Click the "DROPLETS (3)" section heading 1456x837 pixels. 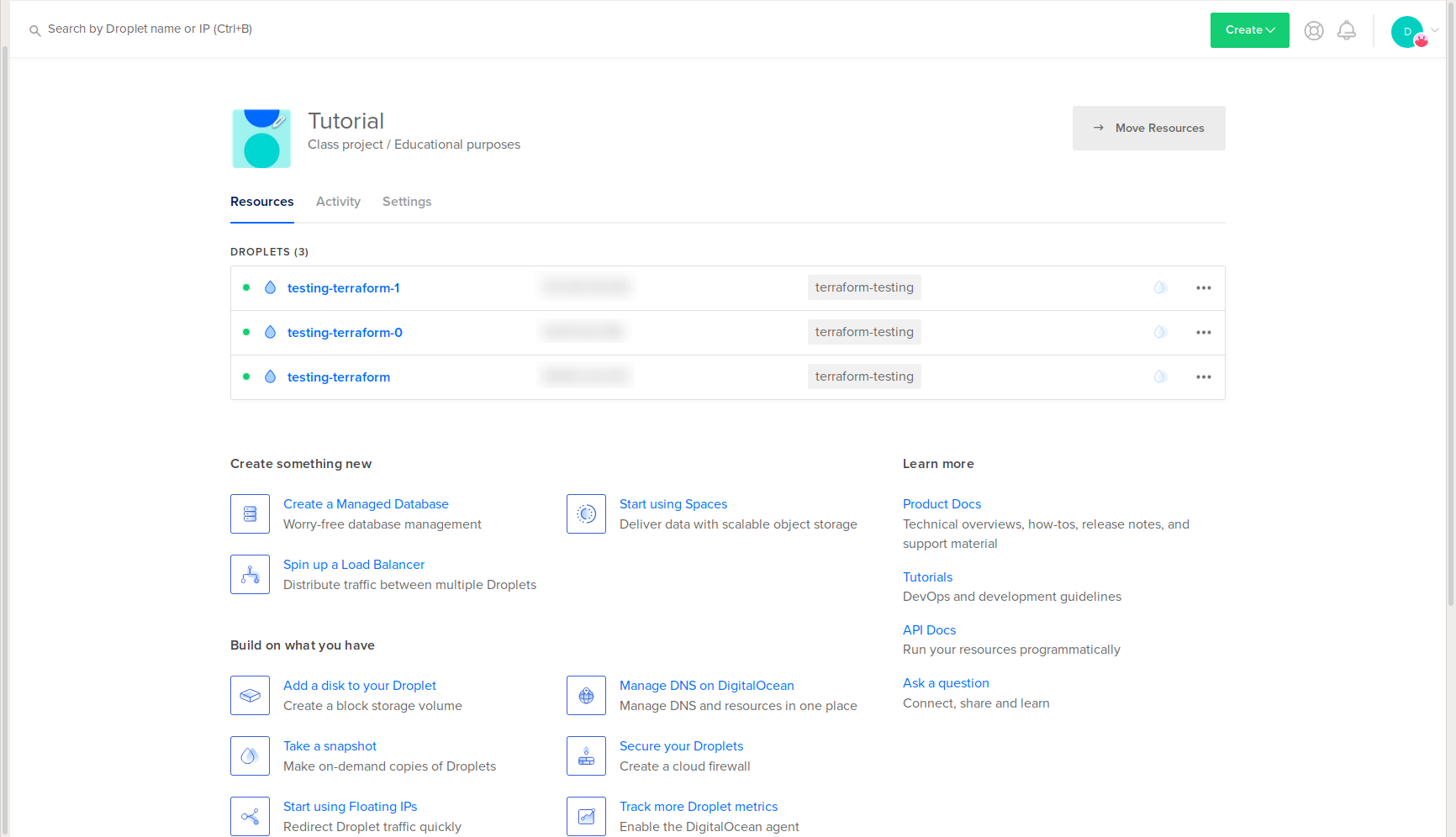click(x=269, y=252)
